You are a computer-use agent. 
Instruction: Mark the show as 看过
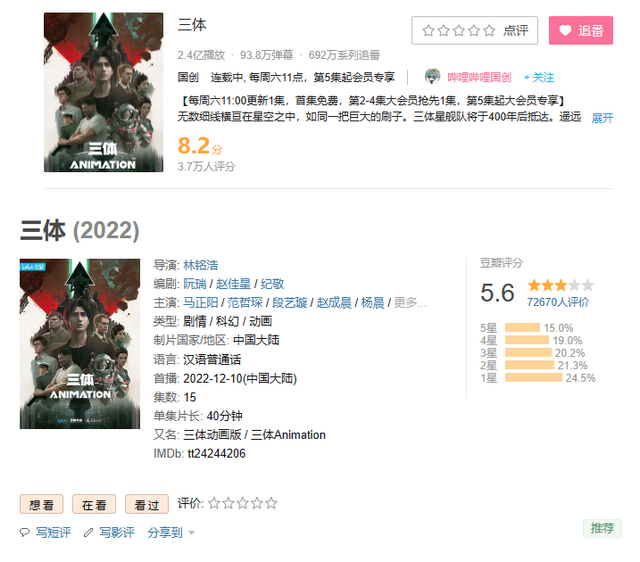(x=147, y=504)
